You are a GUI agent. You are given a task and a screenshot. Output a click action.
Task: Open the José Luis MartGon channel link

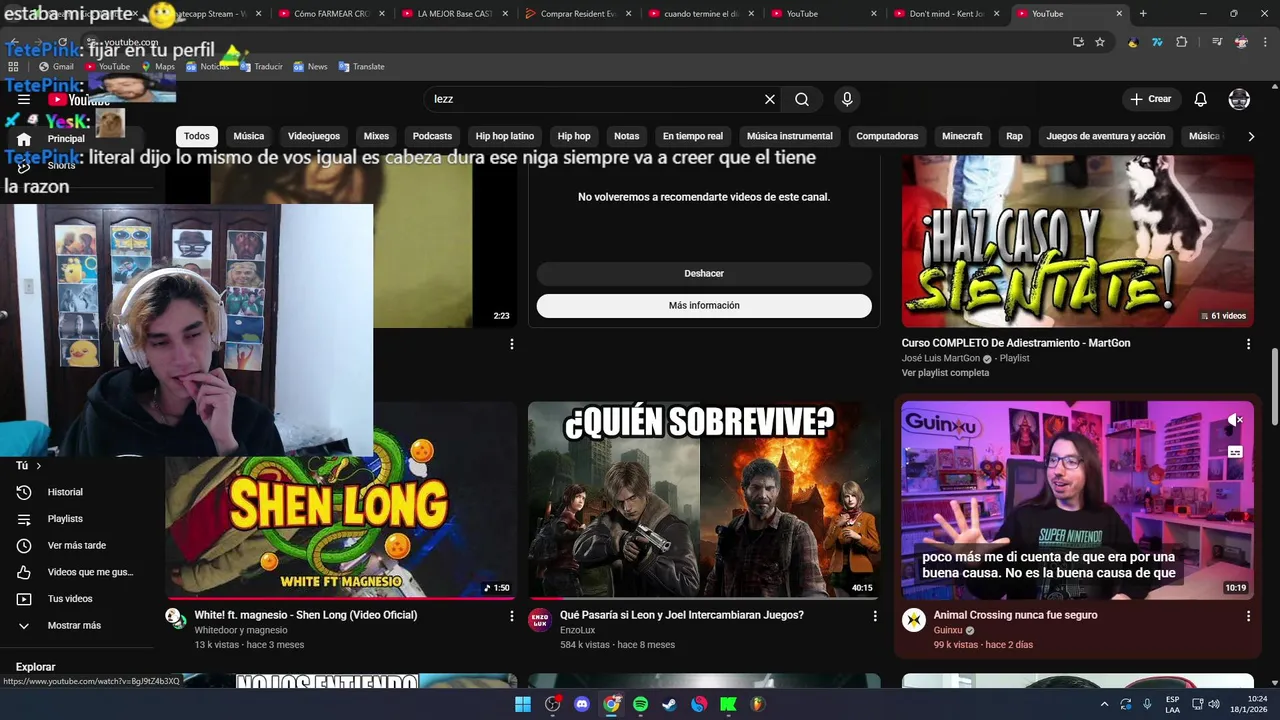(x=941, y=358)
